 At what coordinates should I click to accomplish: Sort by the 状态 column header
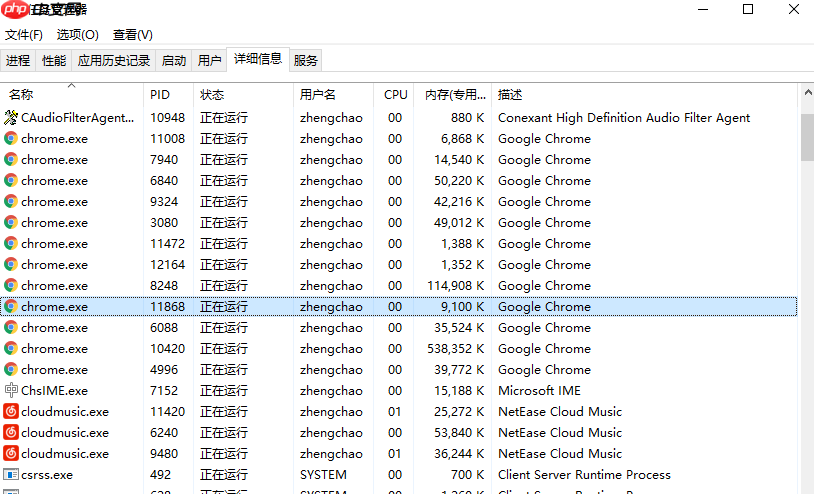click(x=243, y=94)
